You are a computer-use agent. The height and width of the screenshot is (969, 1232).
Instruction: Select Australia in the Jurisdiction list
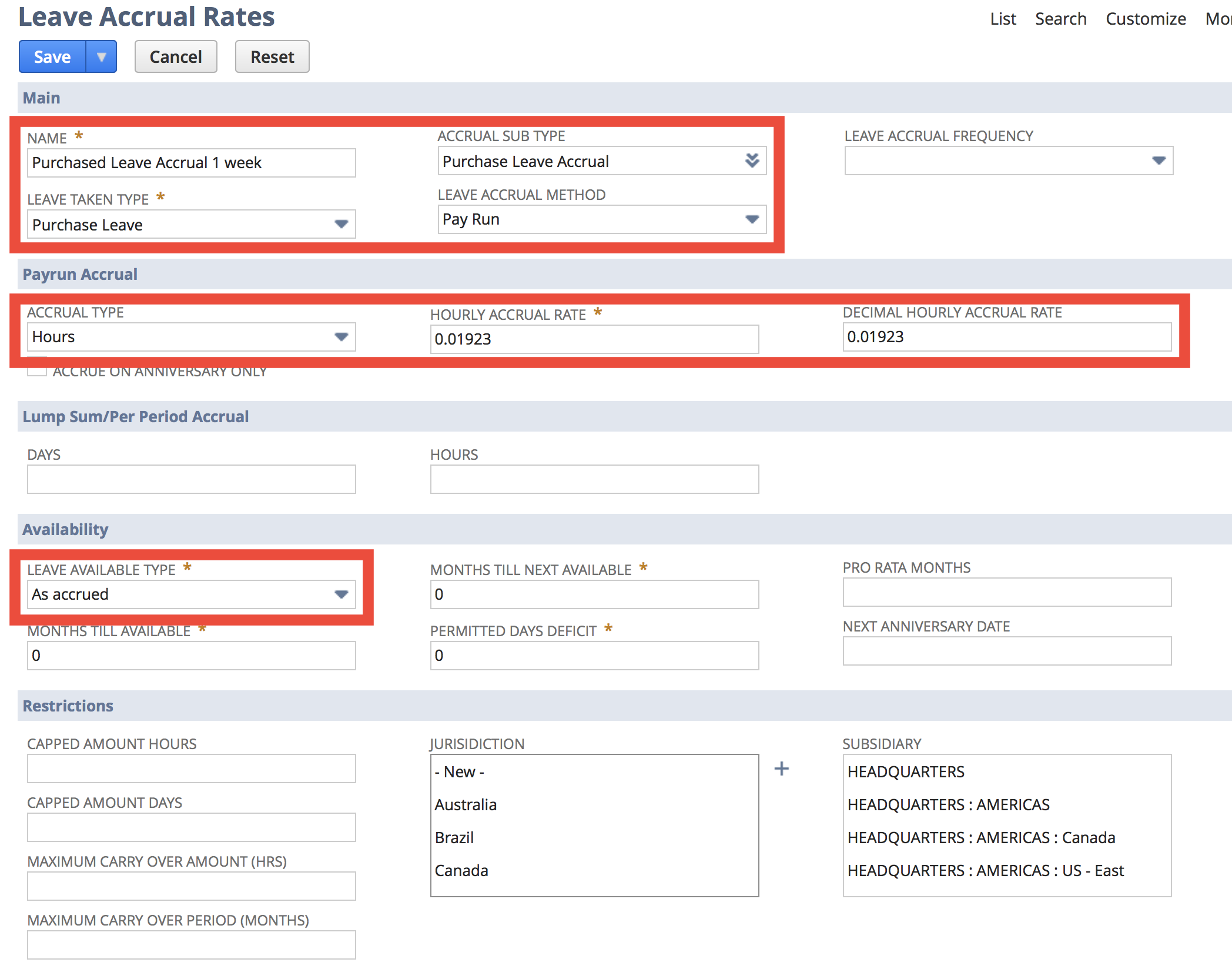[x=465, y=804]
